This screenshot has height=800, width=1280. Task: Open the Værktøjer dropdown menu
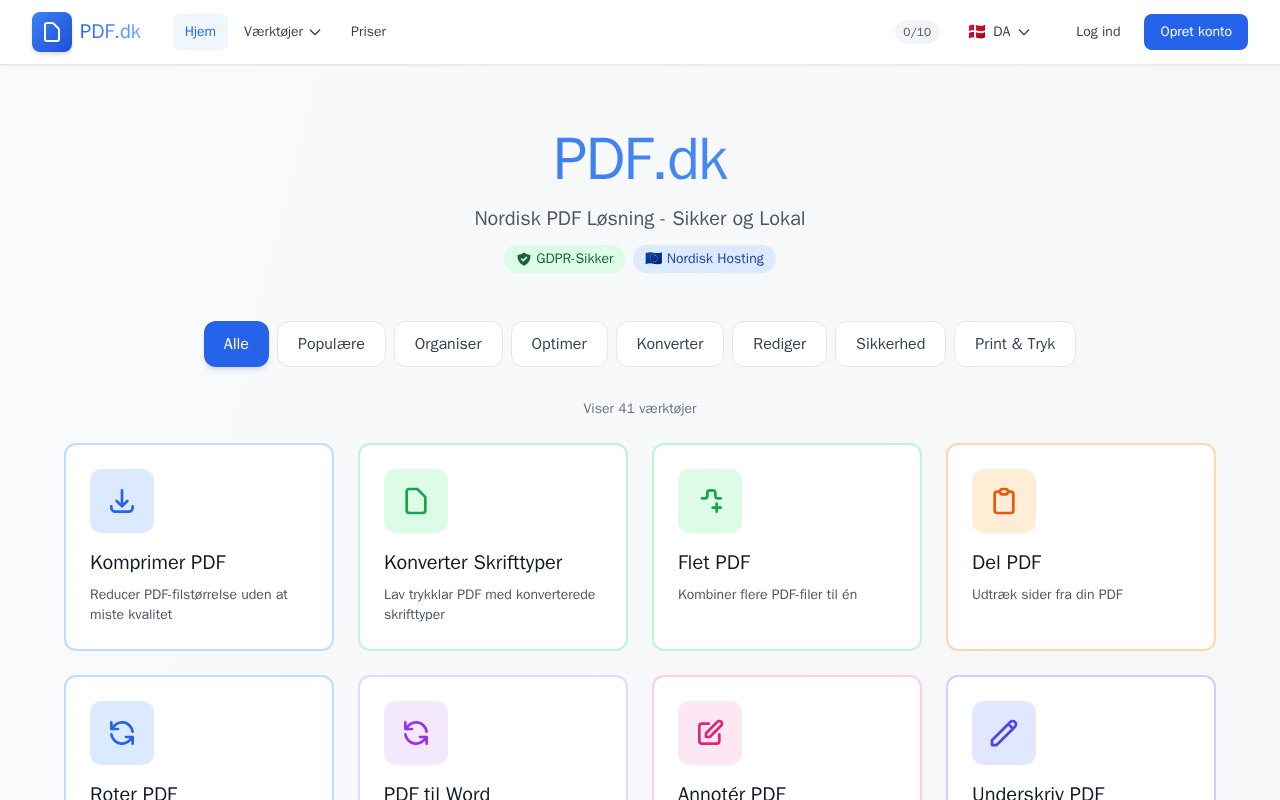[x=282, y=32]
